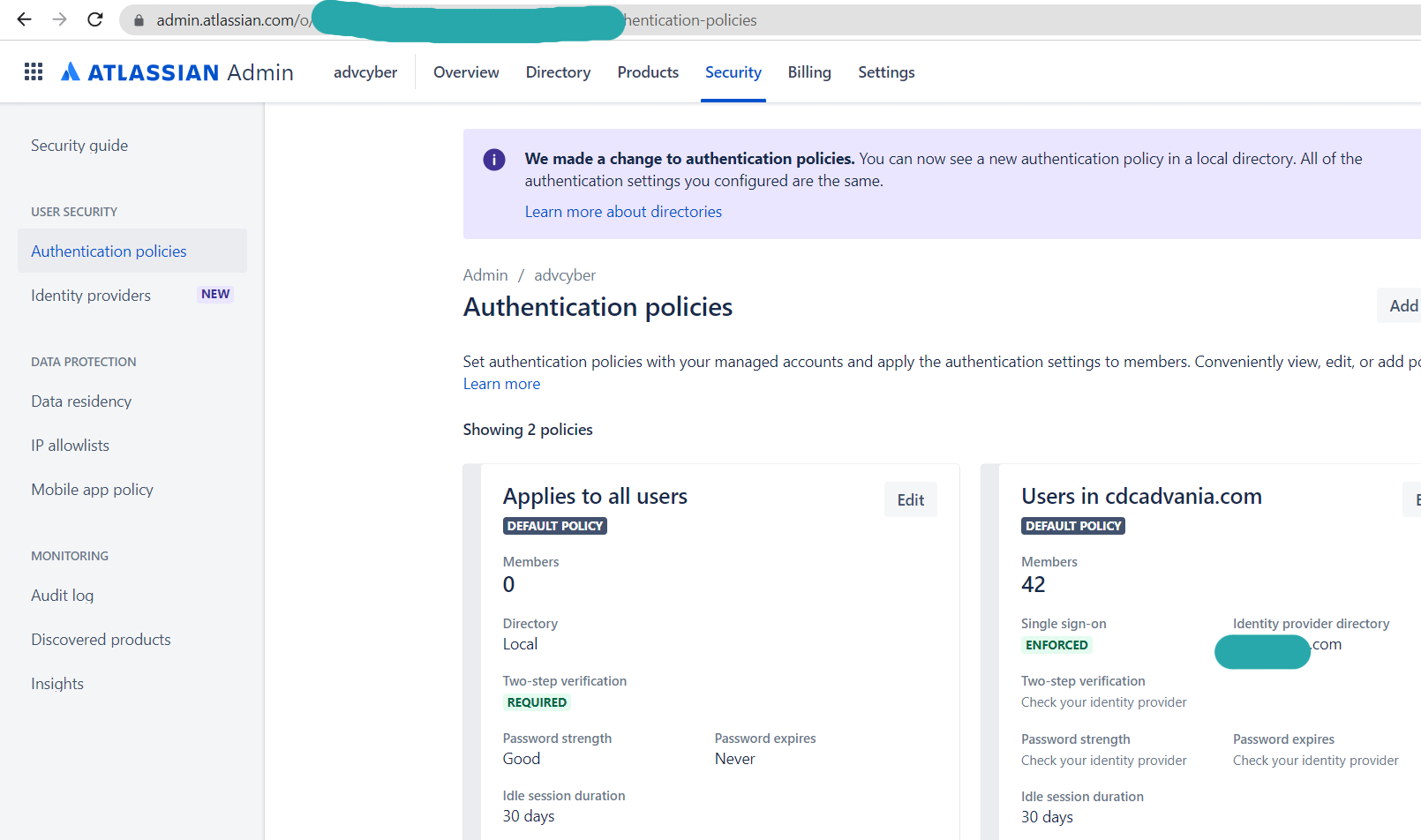Screen dimensions: 1421x840
Task: View Discovered products
Action: [x=101, y=640]
